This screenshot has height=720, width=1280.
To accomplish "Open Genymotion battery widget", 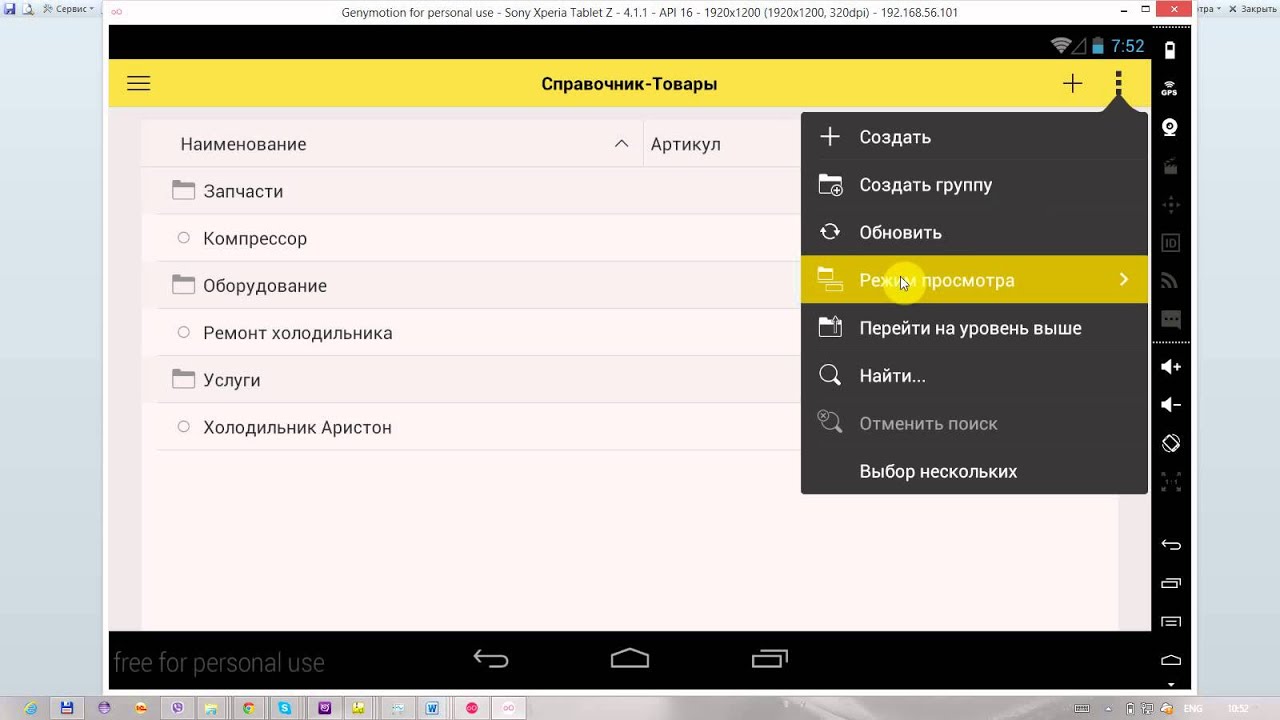I will coord(1170,50).
